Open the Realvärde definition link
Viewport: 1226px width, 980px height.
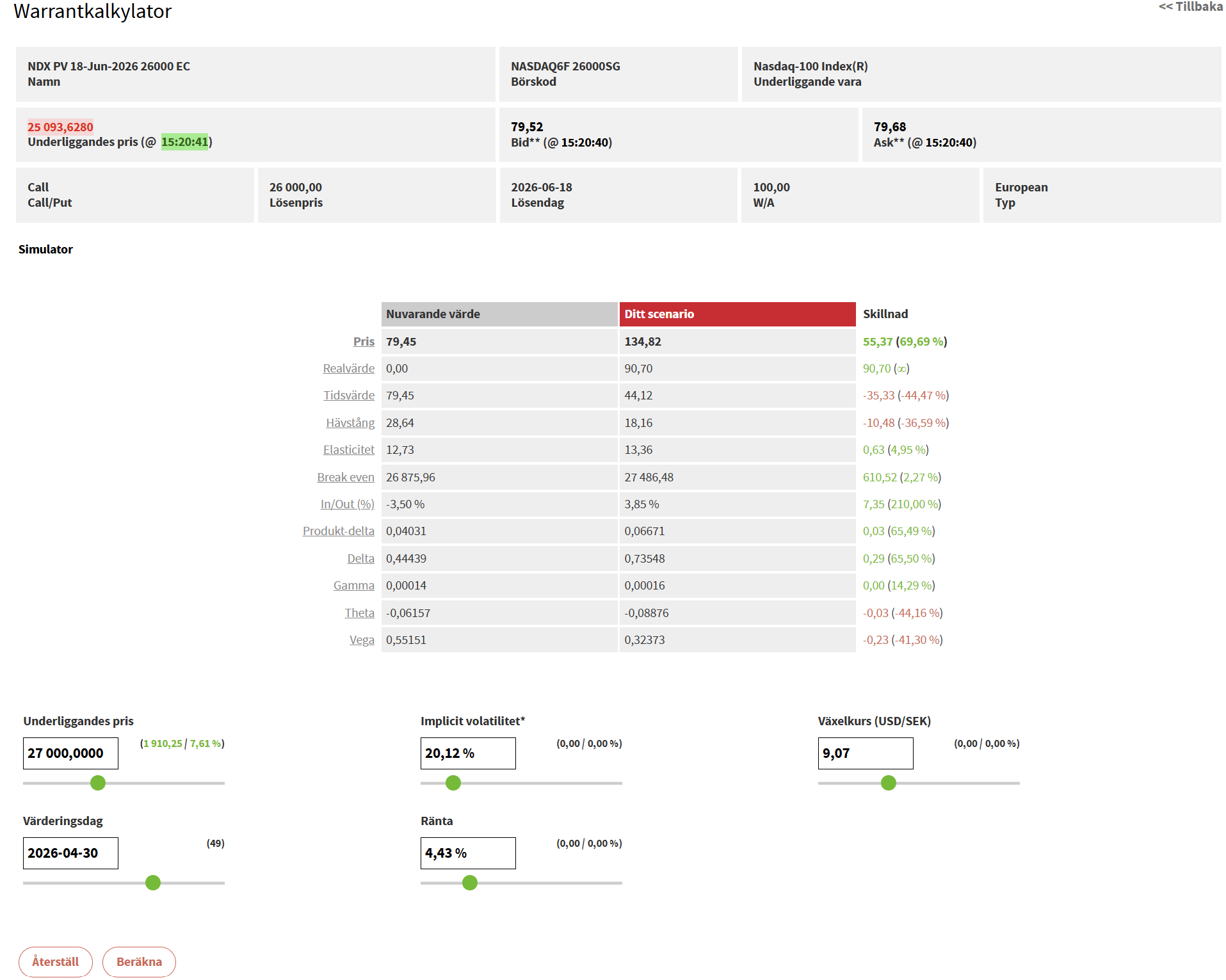pyautogui.click(x=348, y=369)
